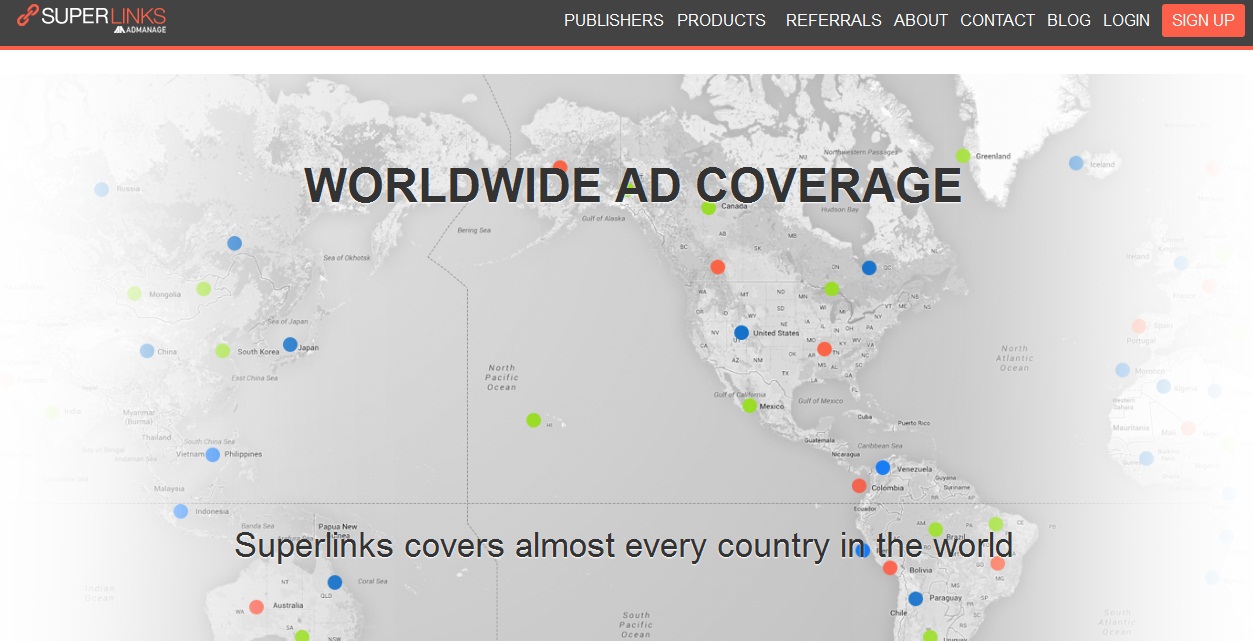Image resolution: width=1253 pixels, height=641 pixels.
Task: Select the blue marker at Venezuela
Action: click(x=882, y=467)
